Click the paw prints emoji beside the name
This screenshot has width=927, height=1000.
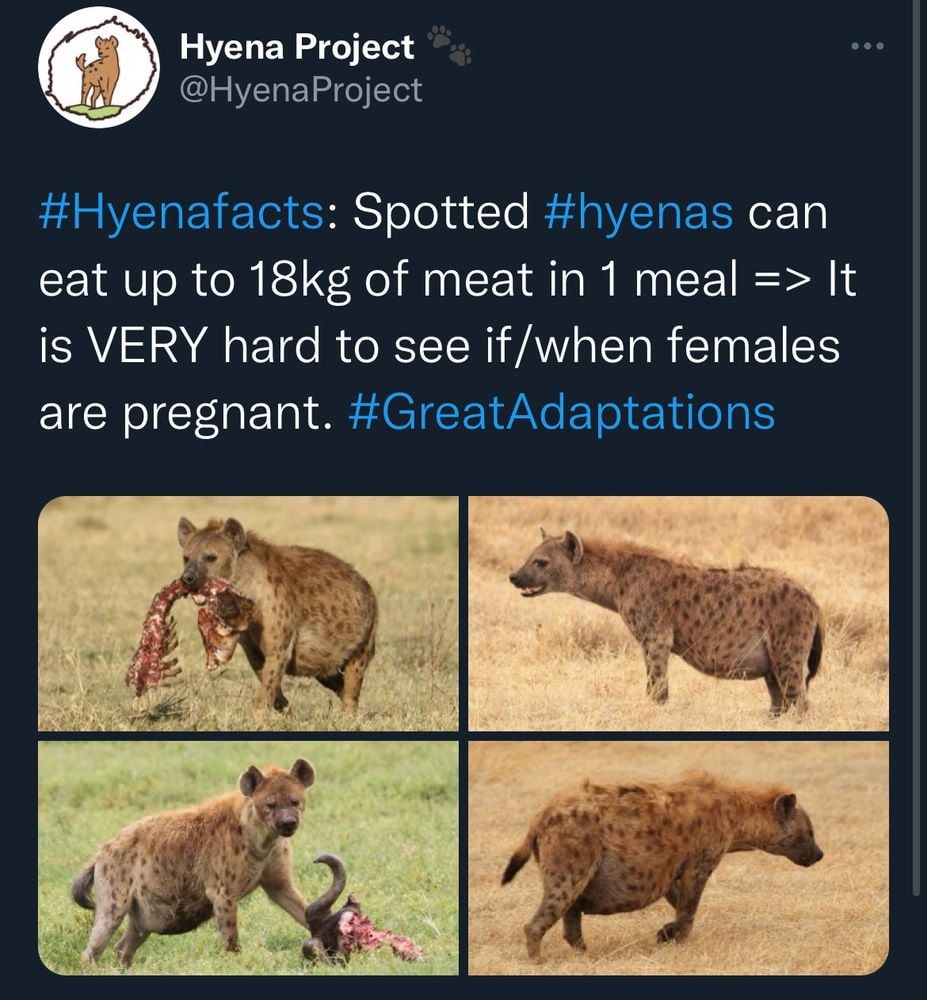449,46
